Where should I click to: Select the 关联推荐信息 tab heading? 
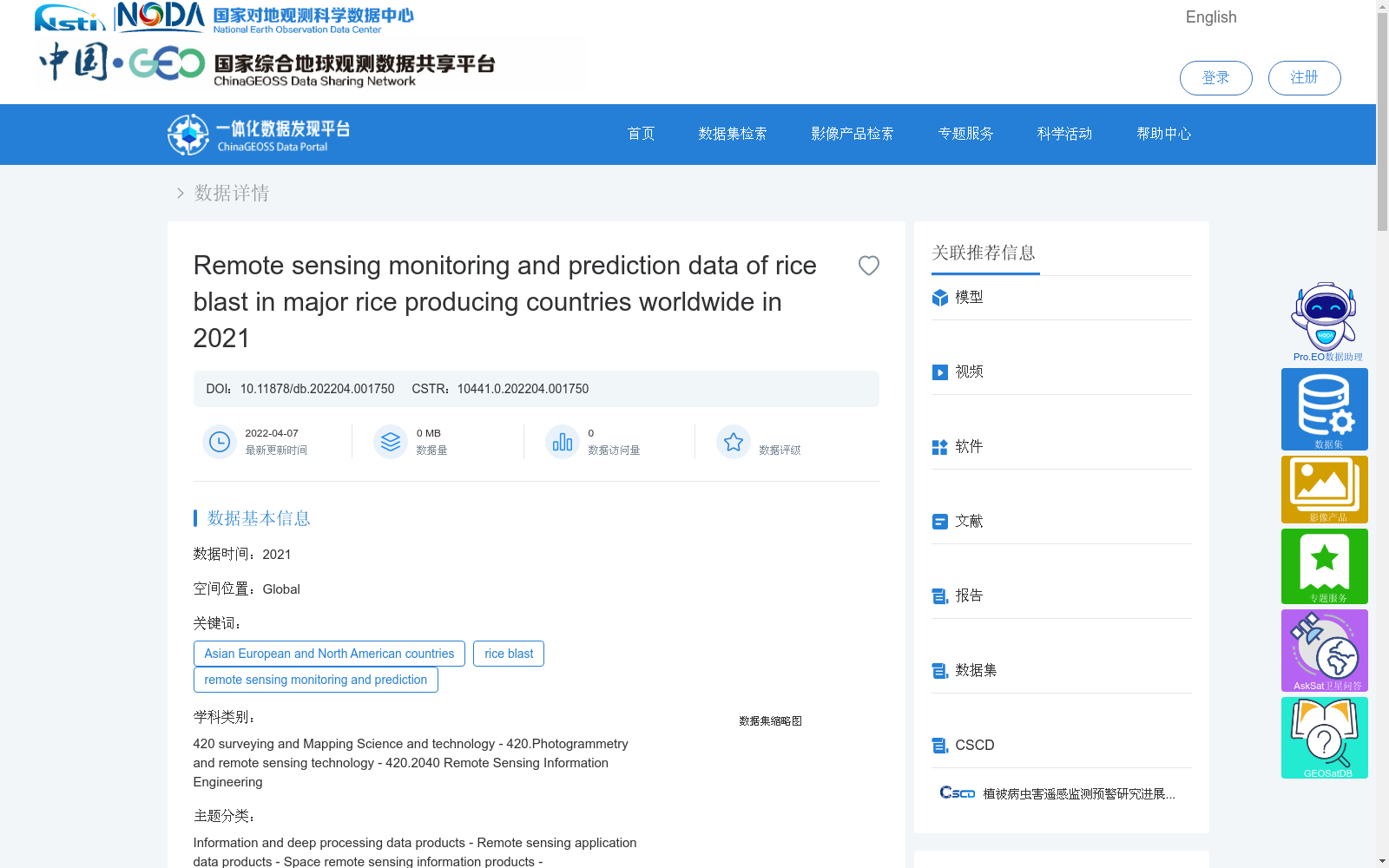tap(984, 253)
